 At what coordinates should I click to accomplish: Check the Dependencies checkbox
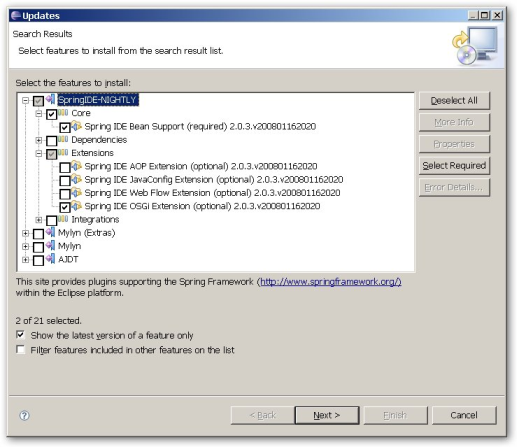pos(52,141)
